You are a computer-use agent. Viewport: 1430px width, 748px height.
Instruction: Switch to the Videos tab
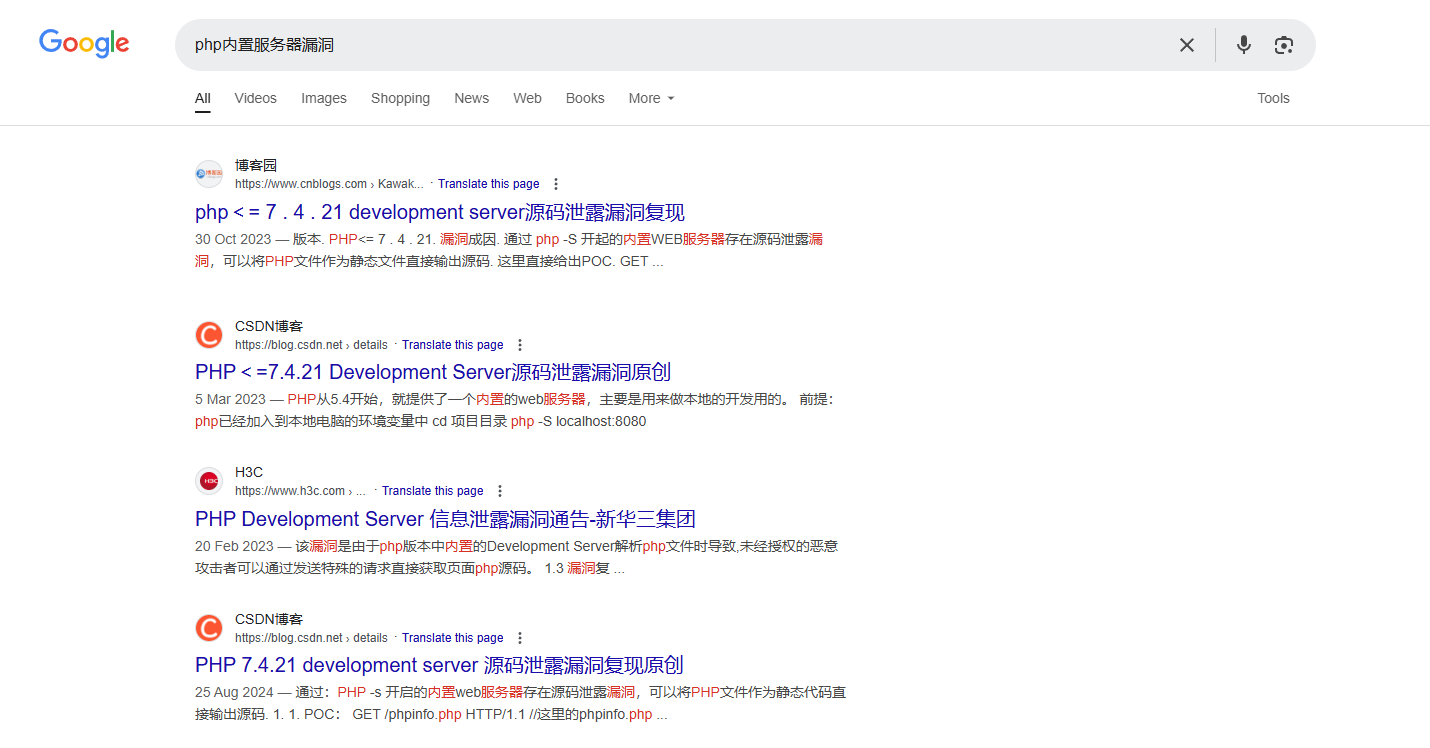click(x=255, y=98)
